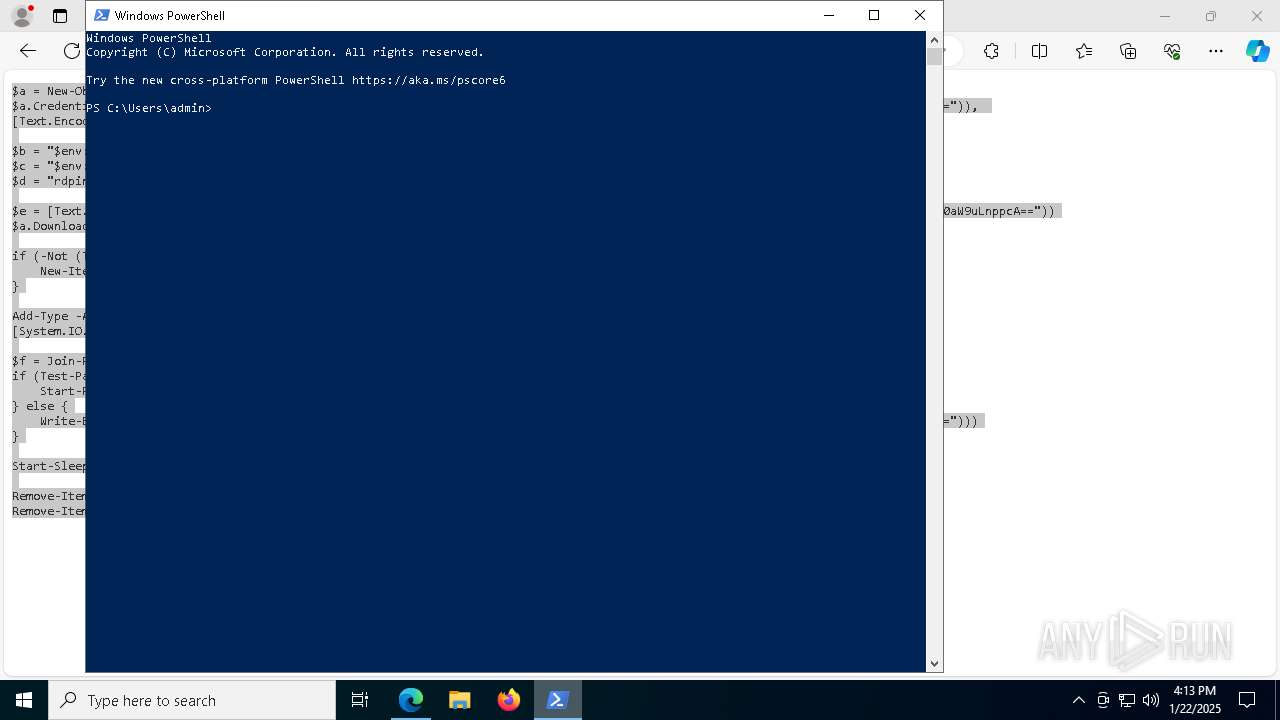1280x720 pixels.
Task: Maximize the Windows PowerShell window
Action: click(874, 15)
